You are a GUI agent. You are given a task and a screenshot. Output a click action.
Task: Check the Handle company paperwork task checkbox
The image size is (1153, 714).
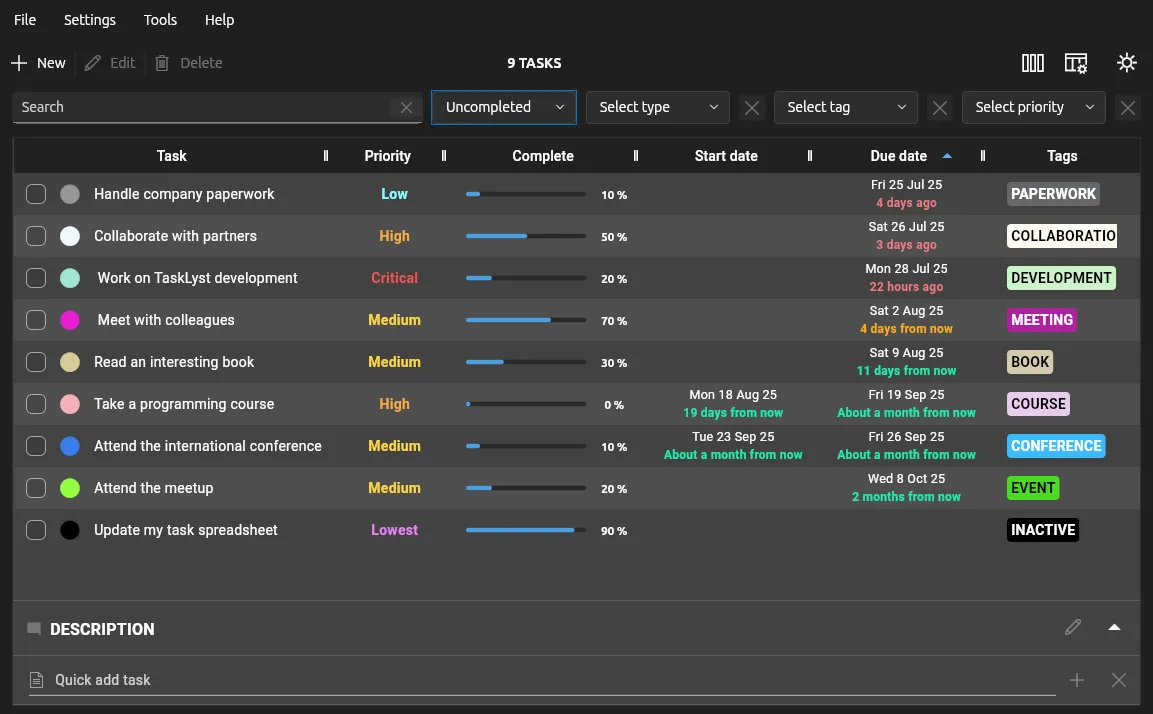coord(36,194)
